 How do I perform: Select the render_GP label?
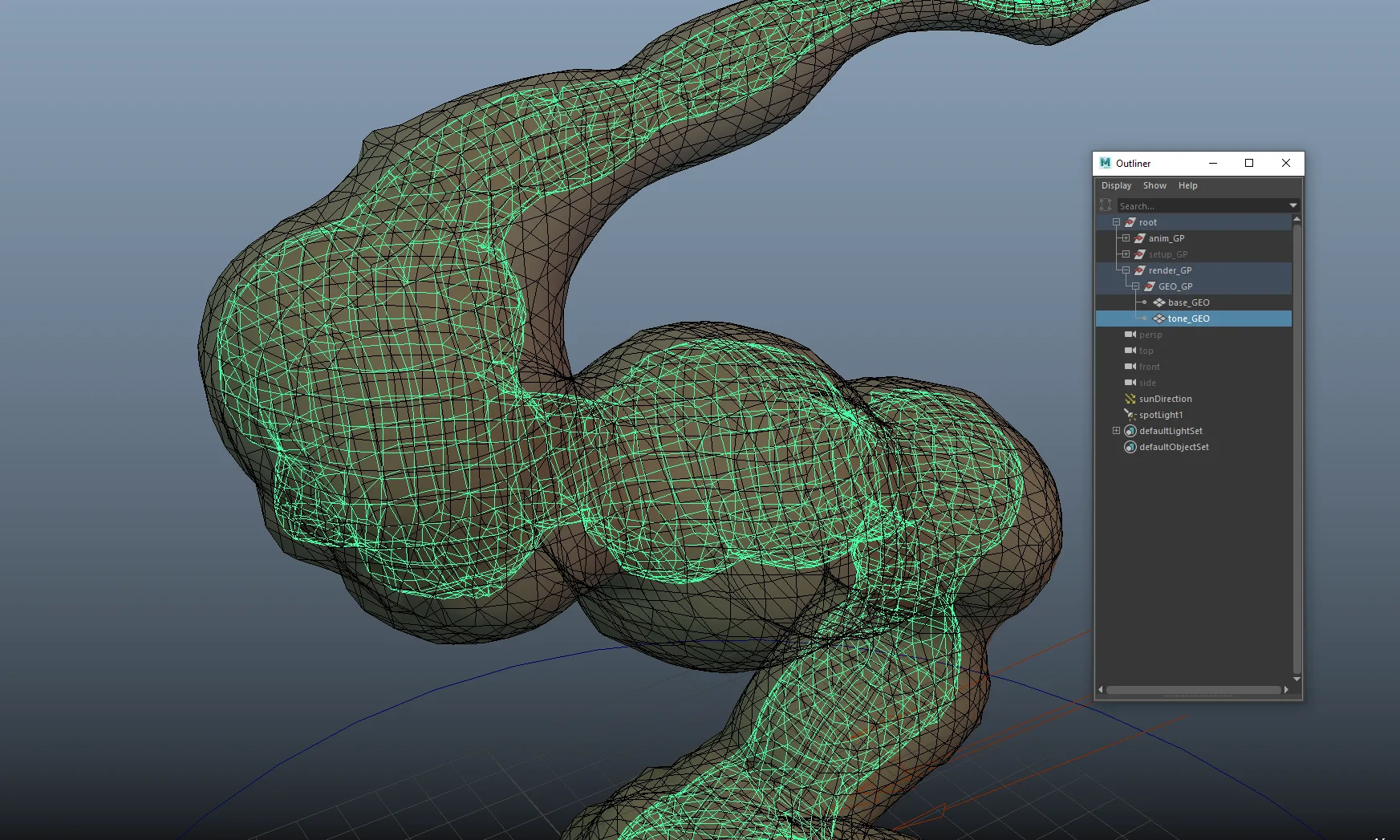click(x=1171, y=270)
